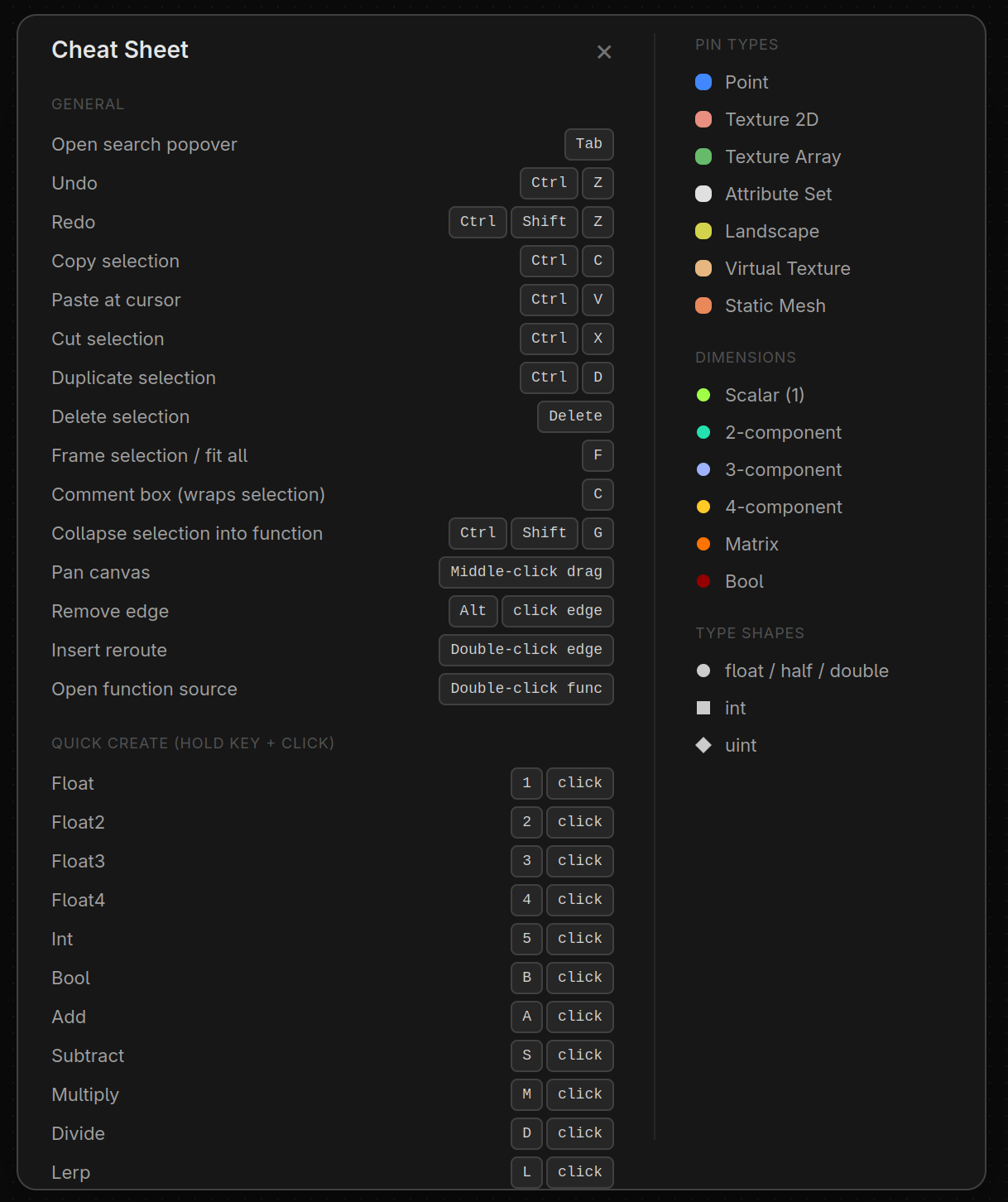This screenshot has height=1202, width=1008.
Task: Click the Matrix dimension dot
Action: (703, 544)
